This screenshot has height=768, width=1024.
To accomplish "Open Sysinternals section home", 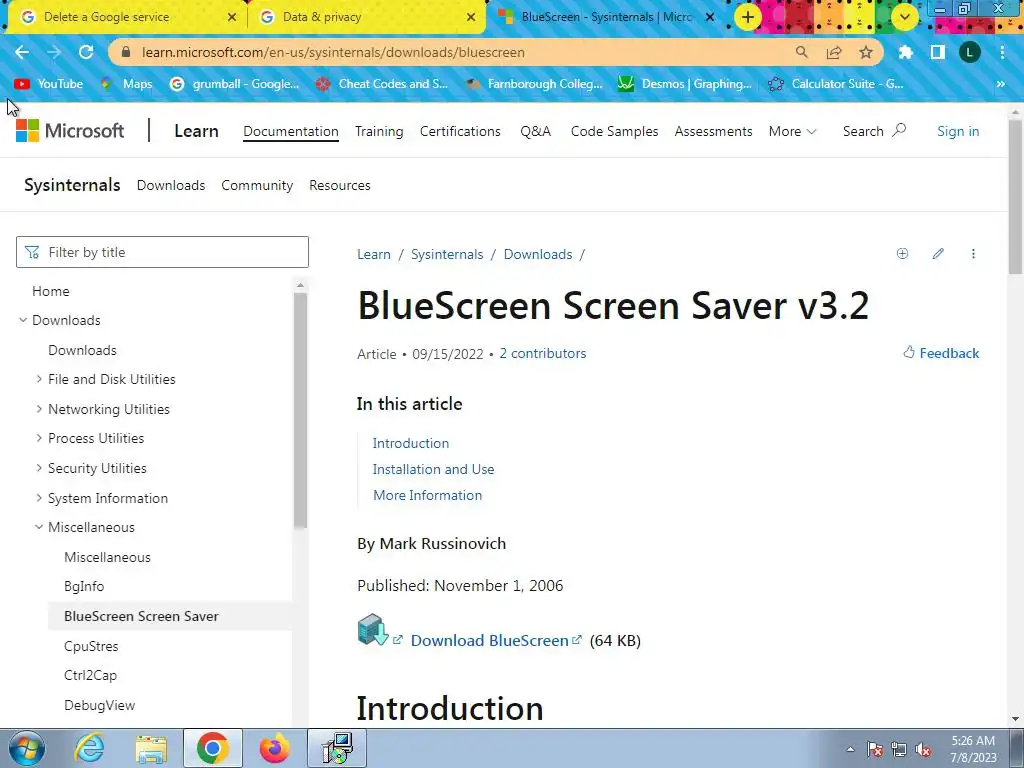I will coord(72,185).
